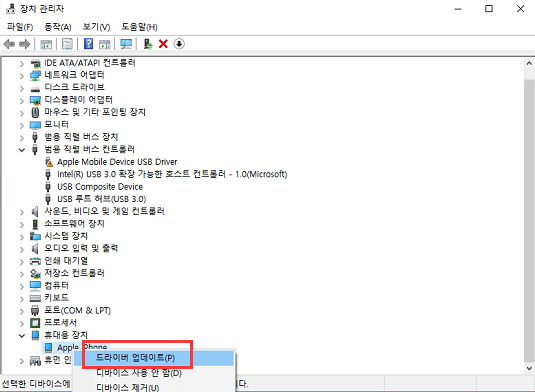Click the action pane toolbar icon

click(104, 44)
